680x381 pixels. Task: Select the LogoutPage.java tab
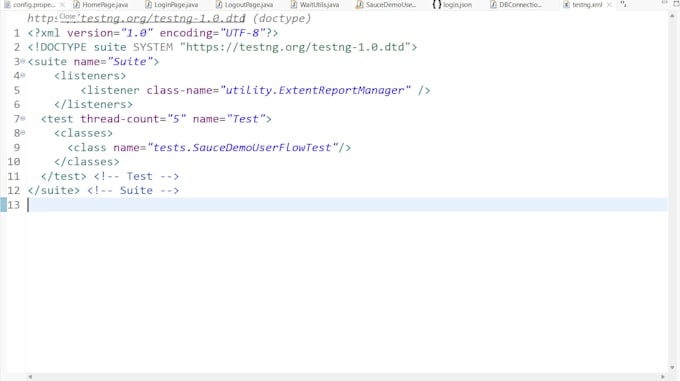click(245, 5)
